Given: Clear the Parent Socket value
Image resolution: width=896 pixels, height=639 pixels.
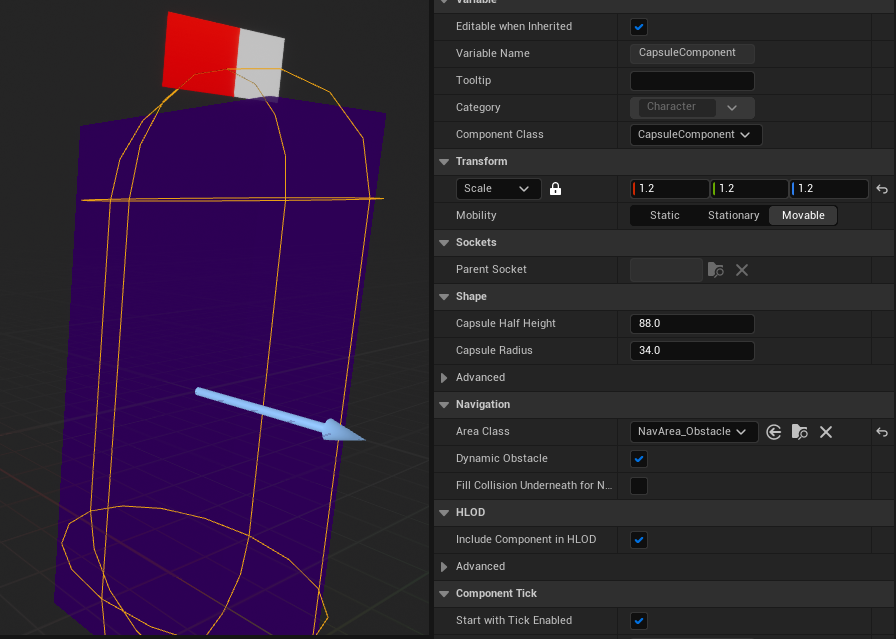Looking at the screenshot, I should pyautogui.click(x=742, y=270).
